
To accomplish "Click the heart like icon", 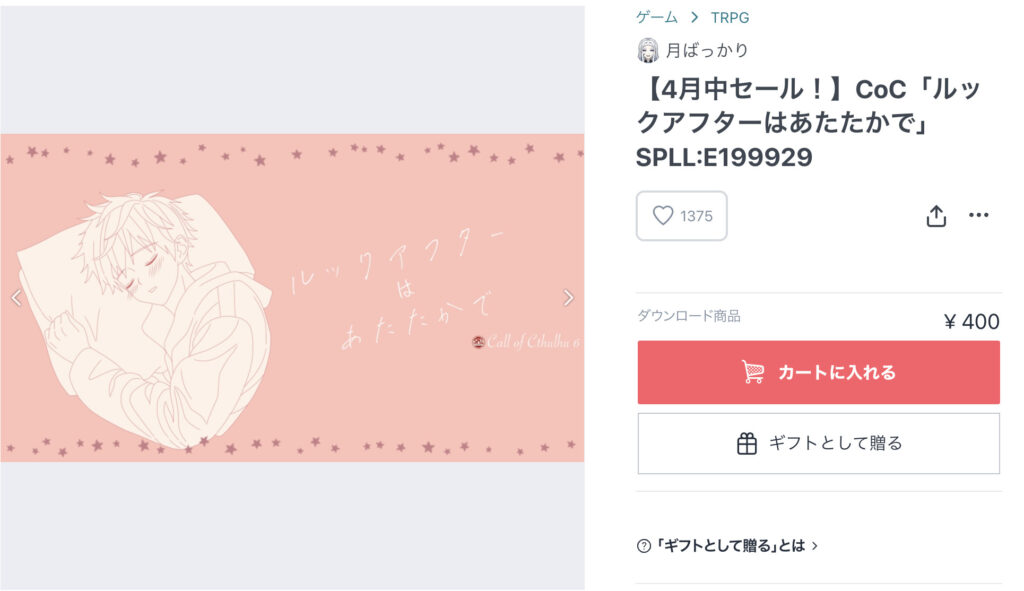I will click(x=662, y=216).
